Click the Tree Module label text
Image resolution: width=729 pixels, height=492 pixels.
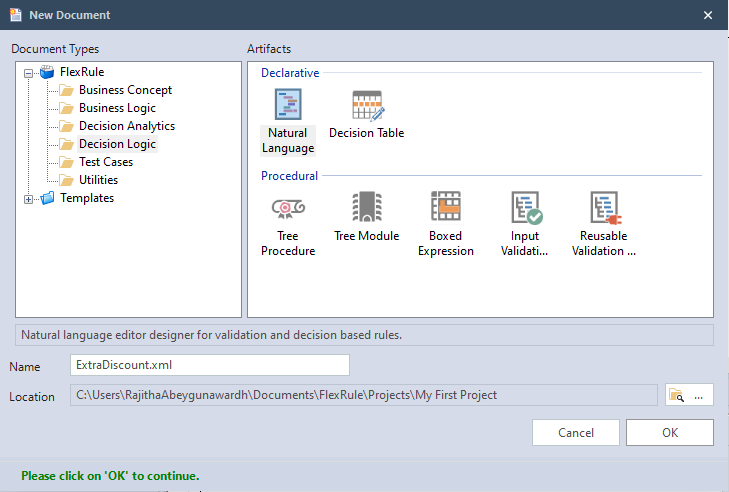point(366,236)
